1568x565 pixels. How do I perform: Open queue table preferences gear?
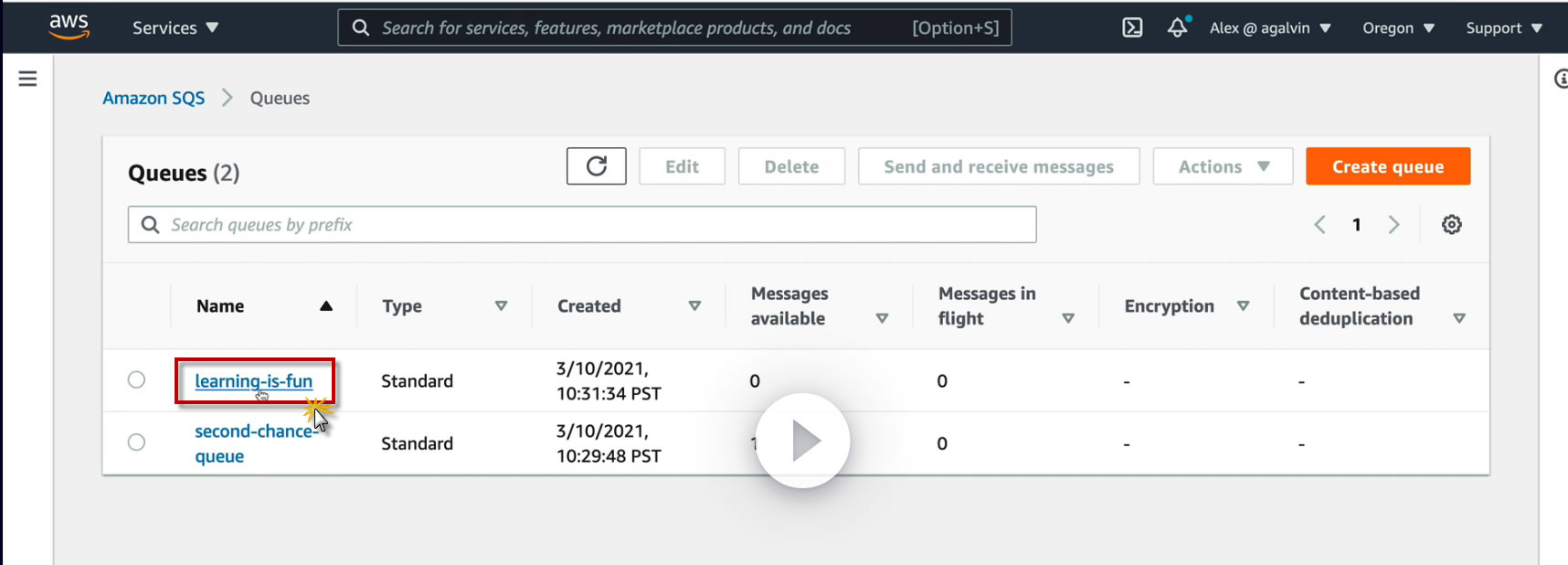[x=1451, y=225]
